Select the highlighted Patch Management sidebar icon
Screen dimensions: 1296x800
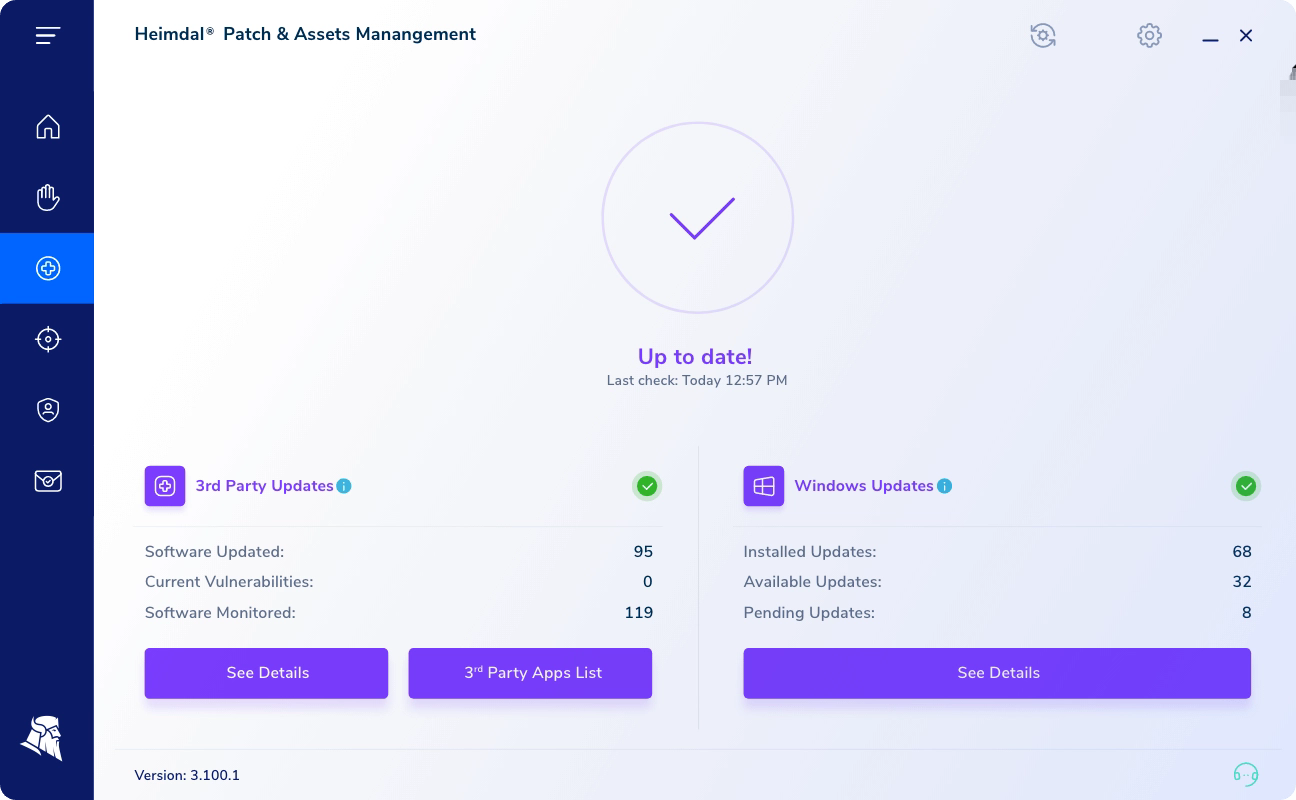coord(47,267)
